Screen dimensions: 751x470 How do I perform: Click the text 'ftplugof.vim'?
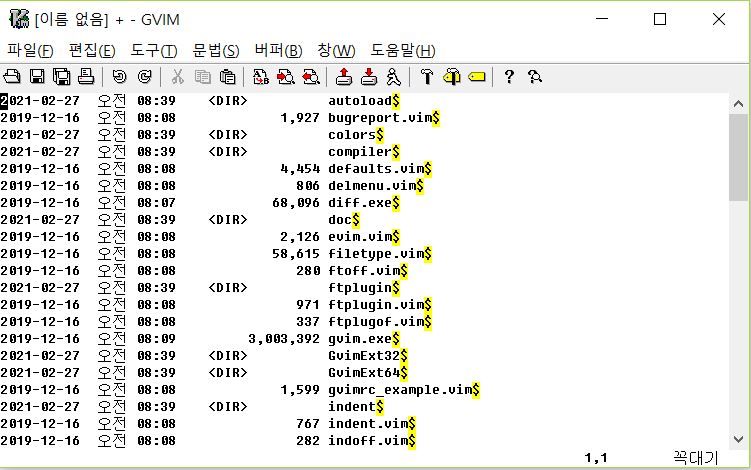[376, 322]
